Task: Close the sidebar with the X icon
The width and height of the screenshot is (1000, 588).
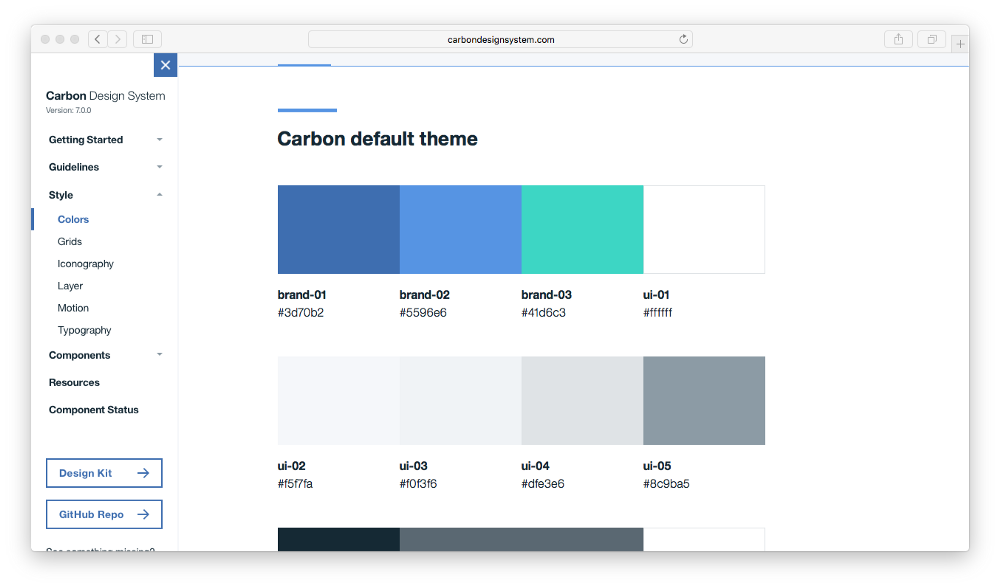Action: click(165, 65)
